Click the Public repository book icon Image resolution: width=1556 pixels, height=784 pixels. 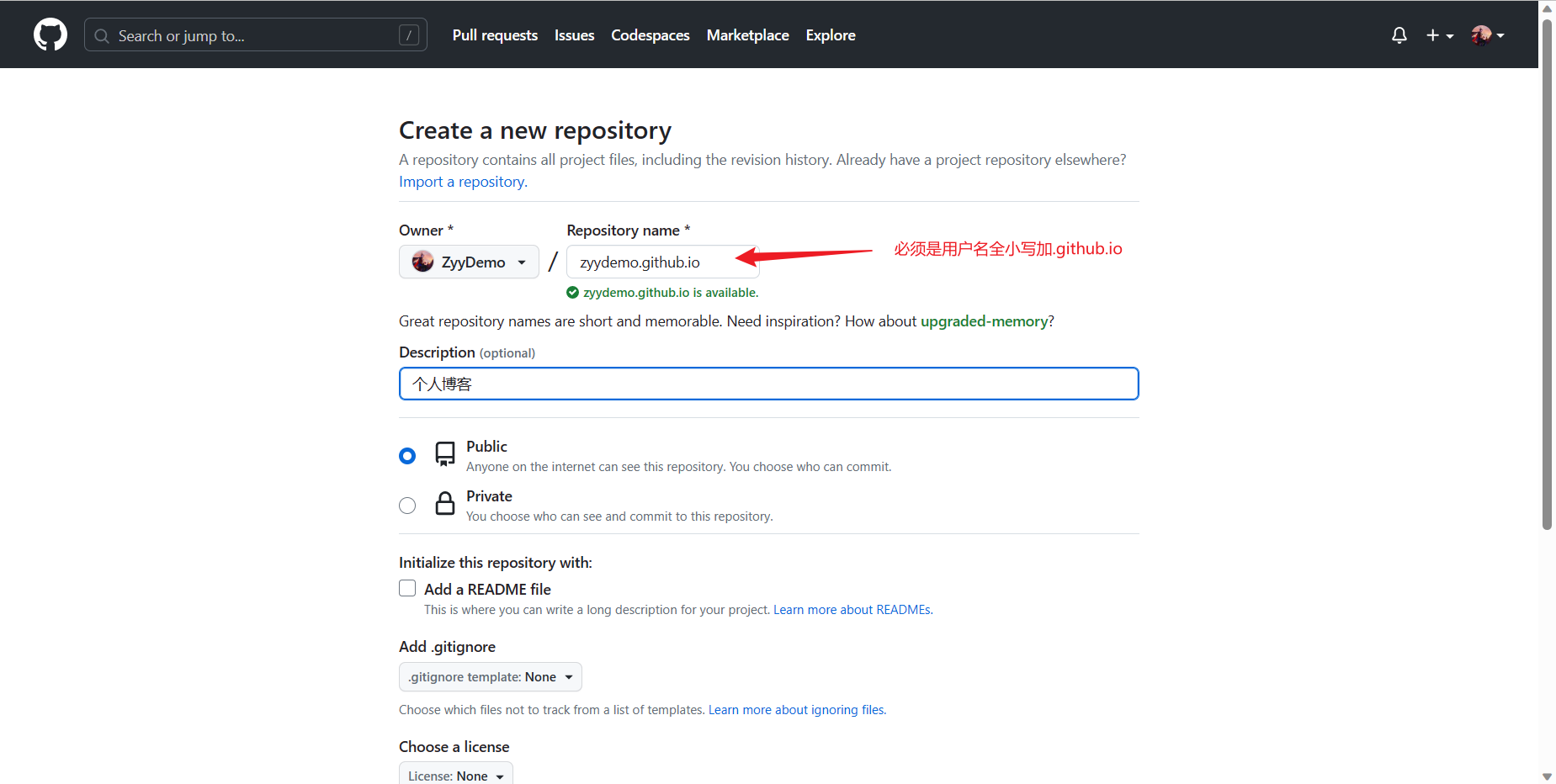(x=445, y=454)
